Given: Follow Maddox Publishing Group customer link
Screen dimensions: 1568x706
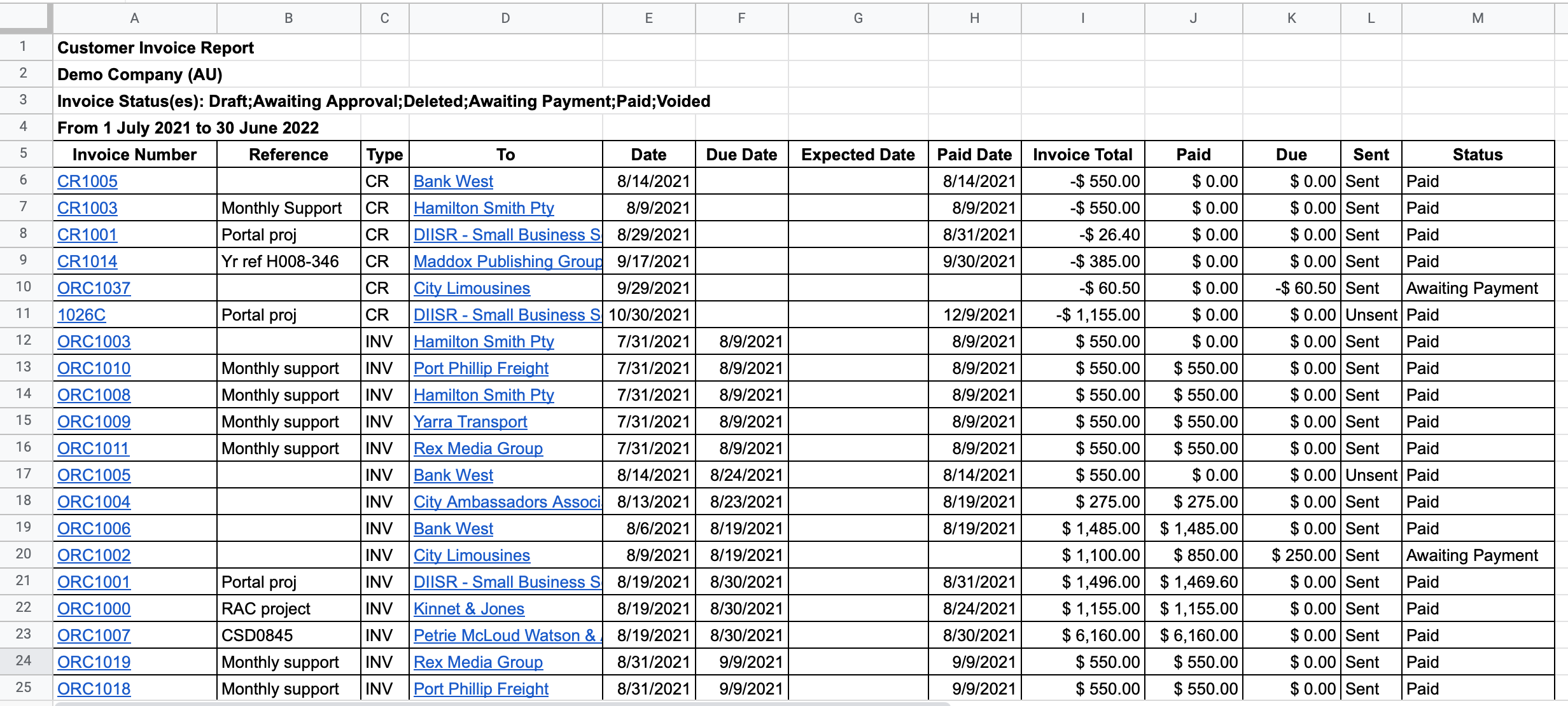Looking at the screenshot, I should [x=507, y=261].
